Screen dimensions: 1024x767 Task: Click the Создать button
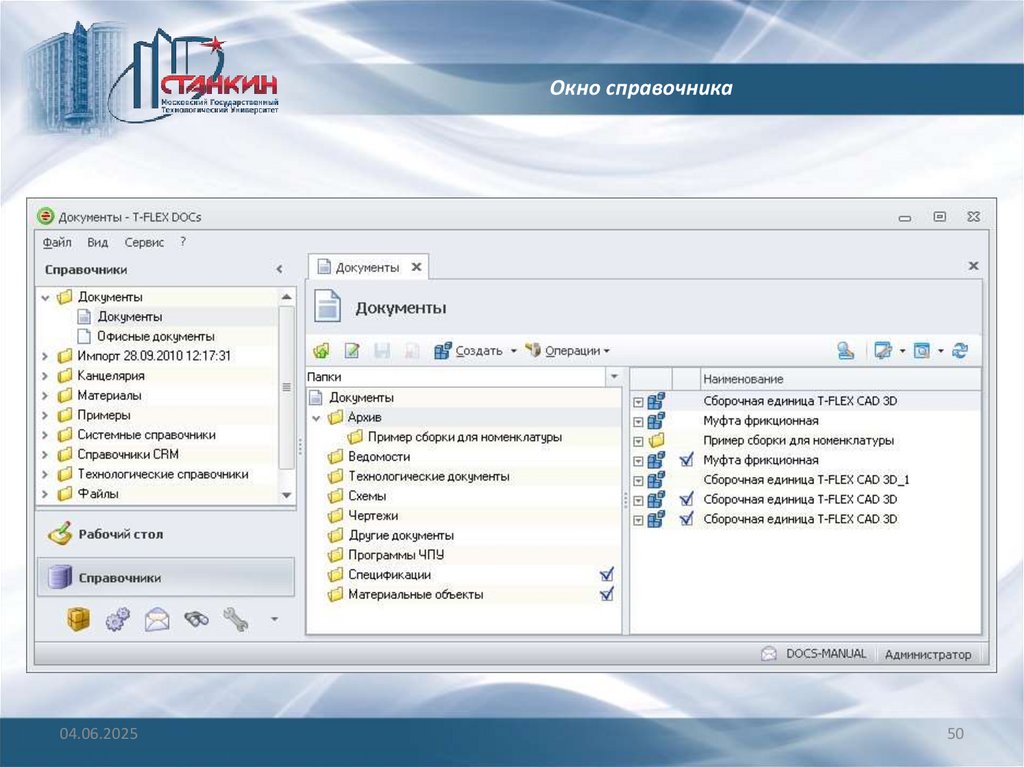click(x=477, y=351)
